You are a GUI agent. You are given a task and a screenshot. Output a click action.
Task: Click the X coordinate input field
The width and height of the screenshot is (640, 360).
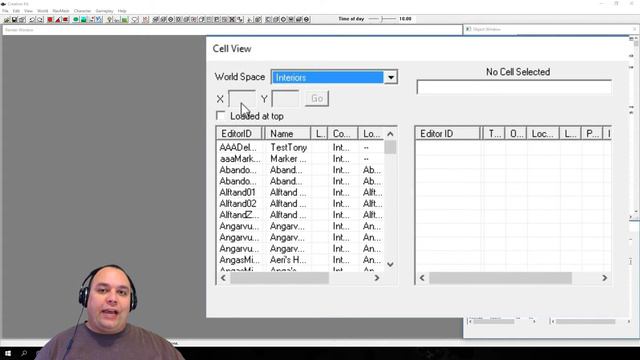242,98
